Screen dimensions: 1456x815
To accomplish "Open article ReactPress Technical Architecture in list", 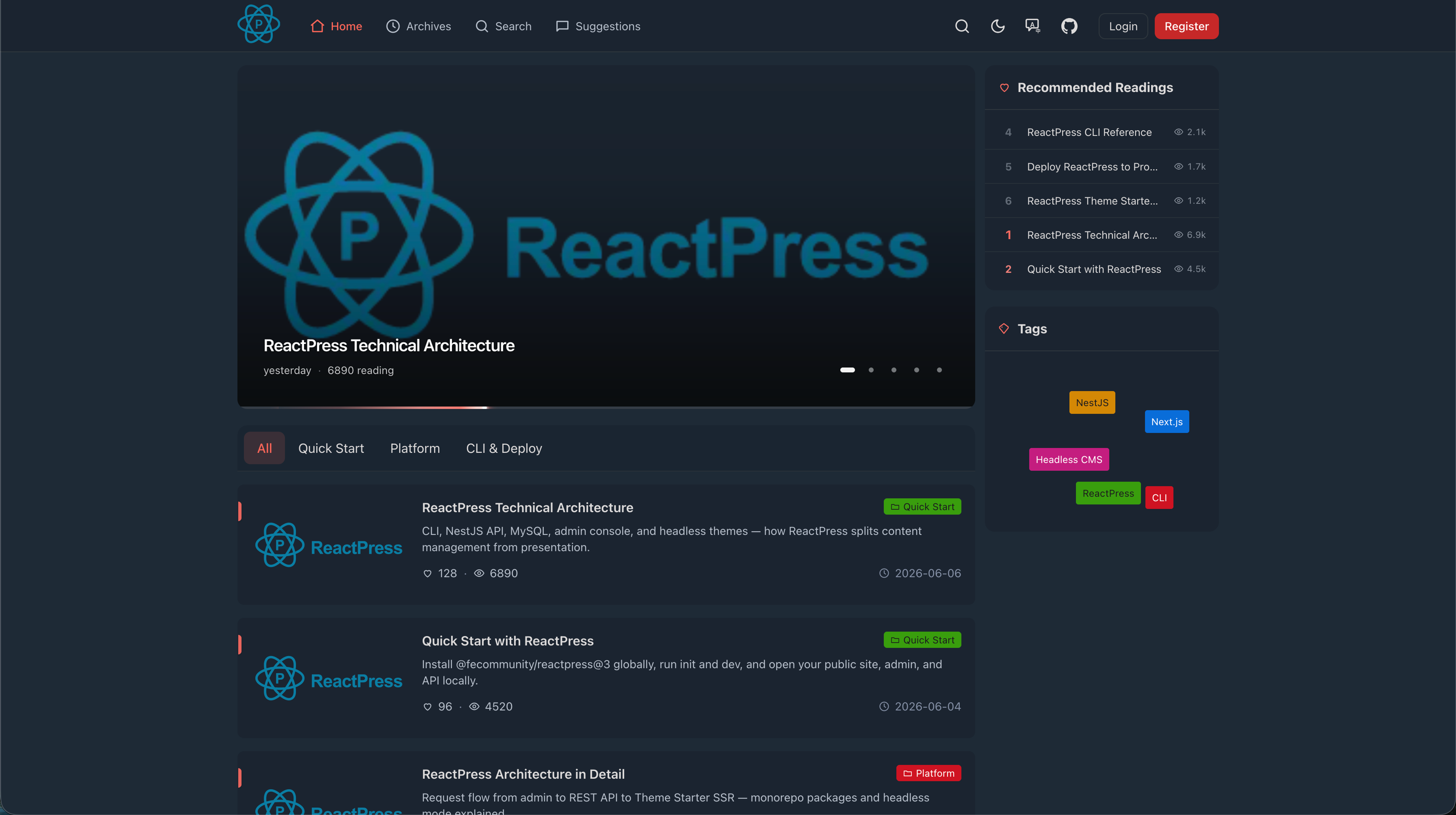I will (x=527, y=507).
